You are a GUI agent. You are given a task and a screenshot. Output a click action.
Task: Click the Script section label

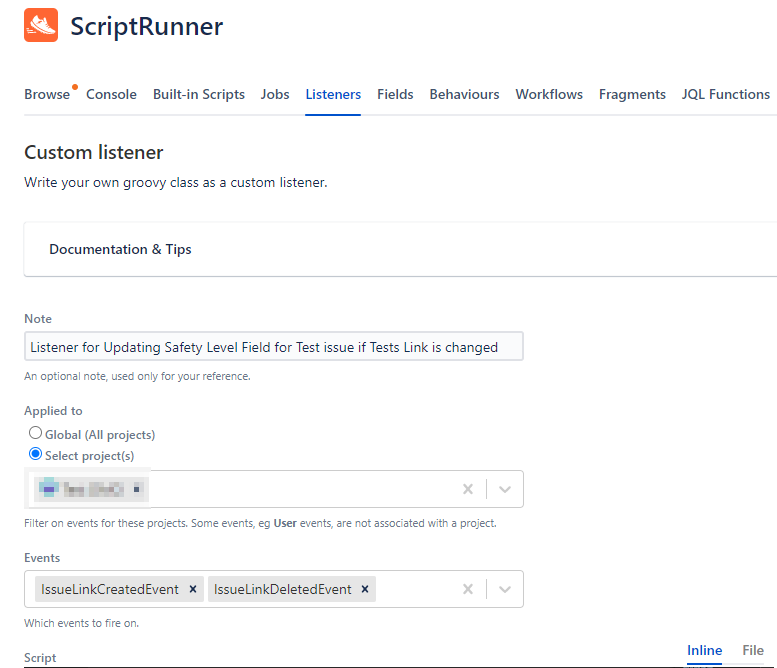click(x=40, y=658)
